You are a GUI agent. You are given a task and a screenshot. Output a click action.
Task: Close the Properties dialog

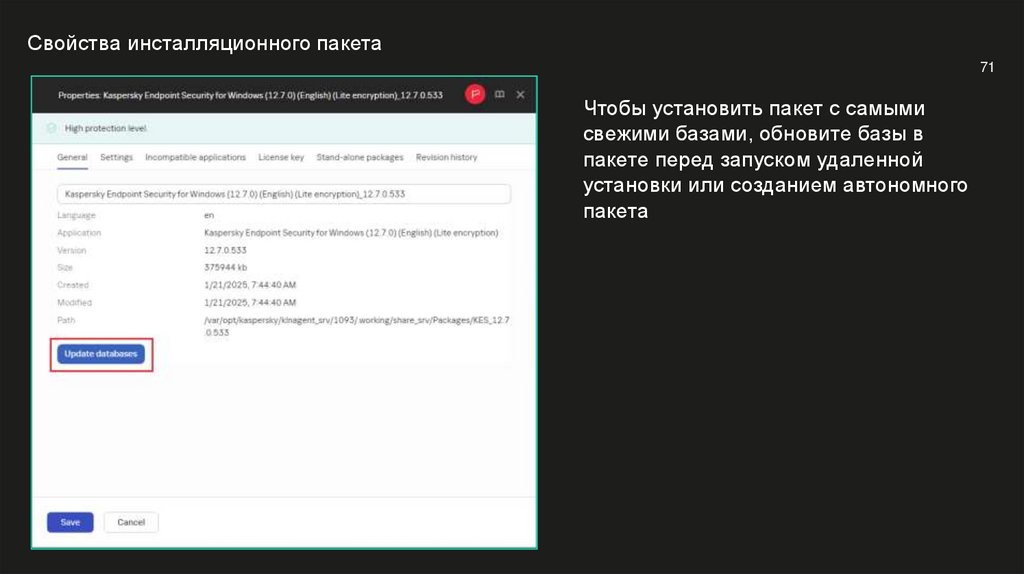pos(520,95)
